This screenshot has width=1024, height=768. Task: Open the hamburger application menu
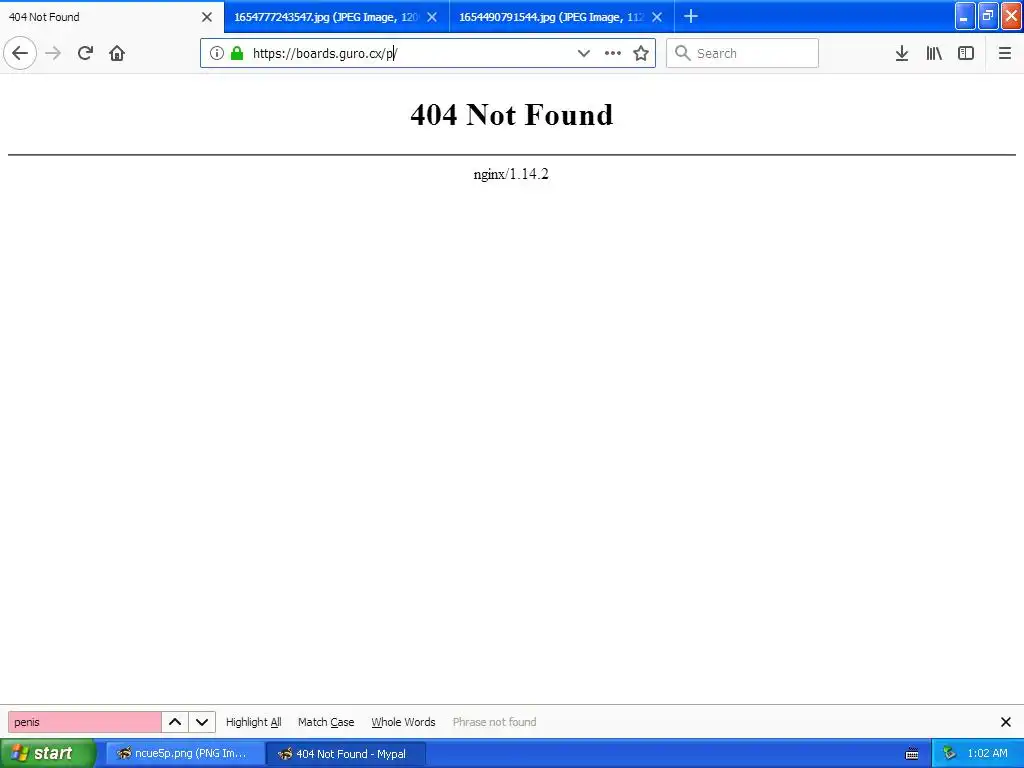pyautogui.click(x=1005, y=53)
